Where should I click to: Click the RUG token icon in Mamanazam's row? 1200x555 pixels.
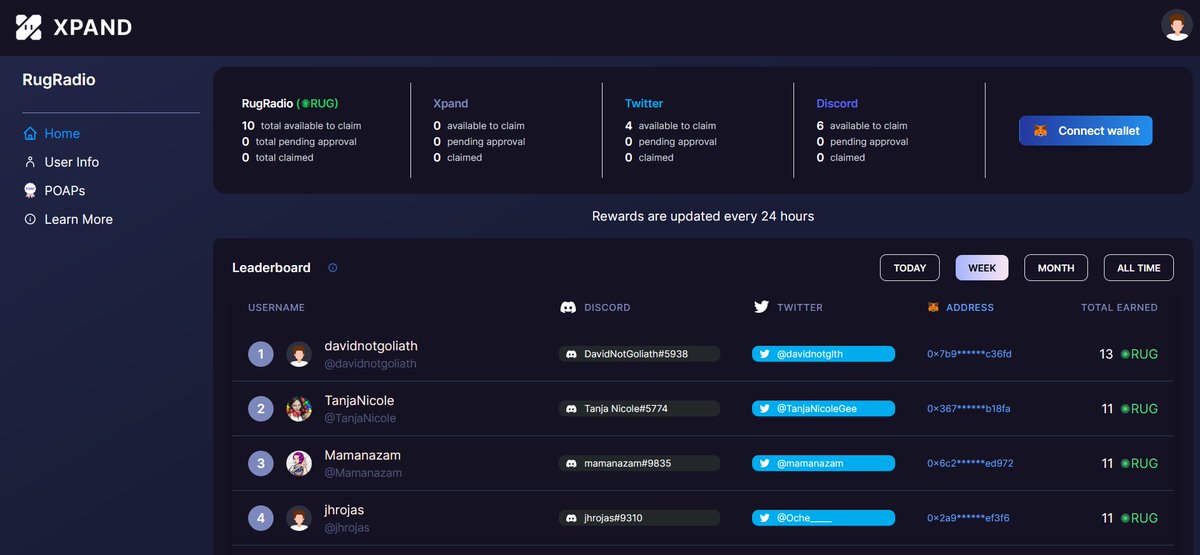click(1125, 463)
